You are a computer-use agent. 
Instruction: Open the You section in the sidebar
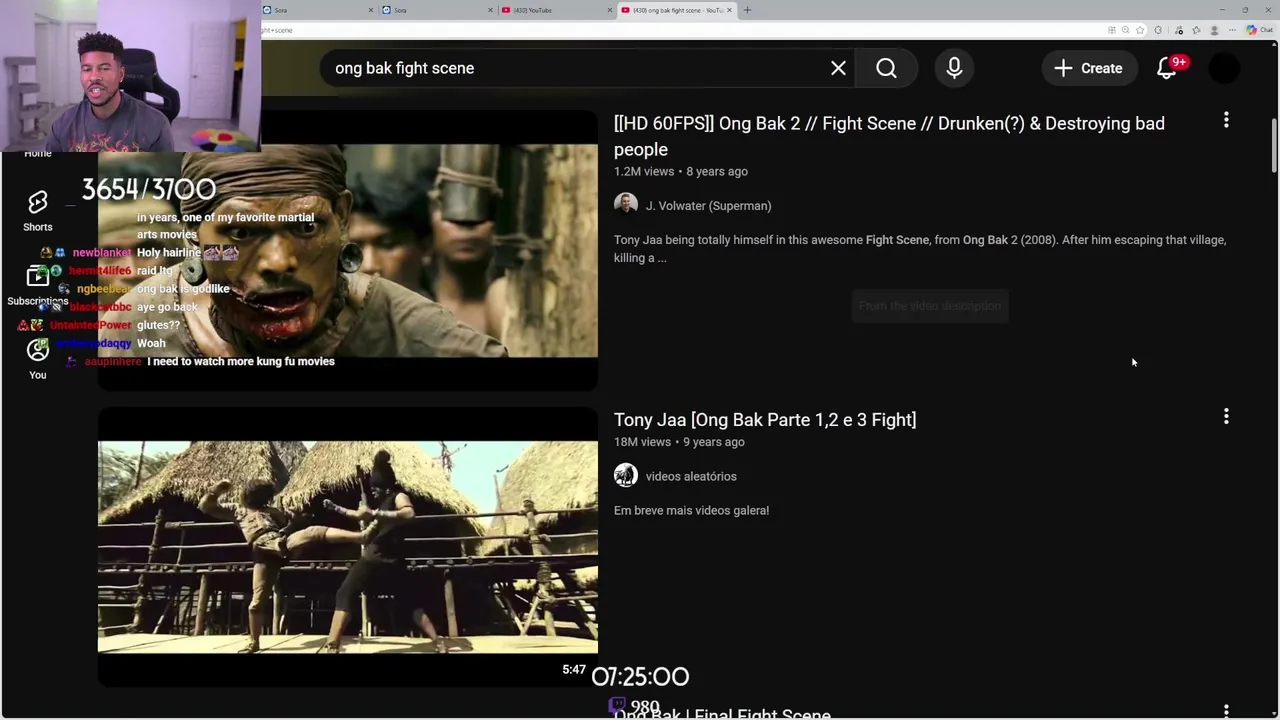point(38,358)
